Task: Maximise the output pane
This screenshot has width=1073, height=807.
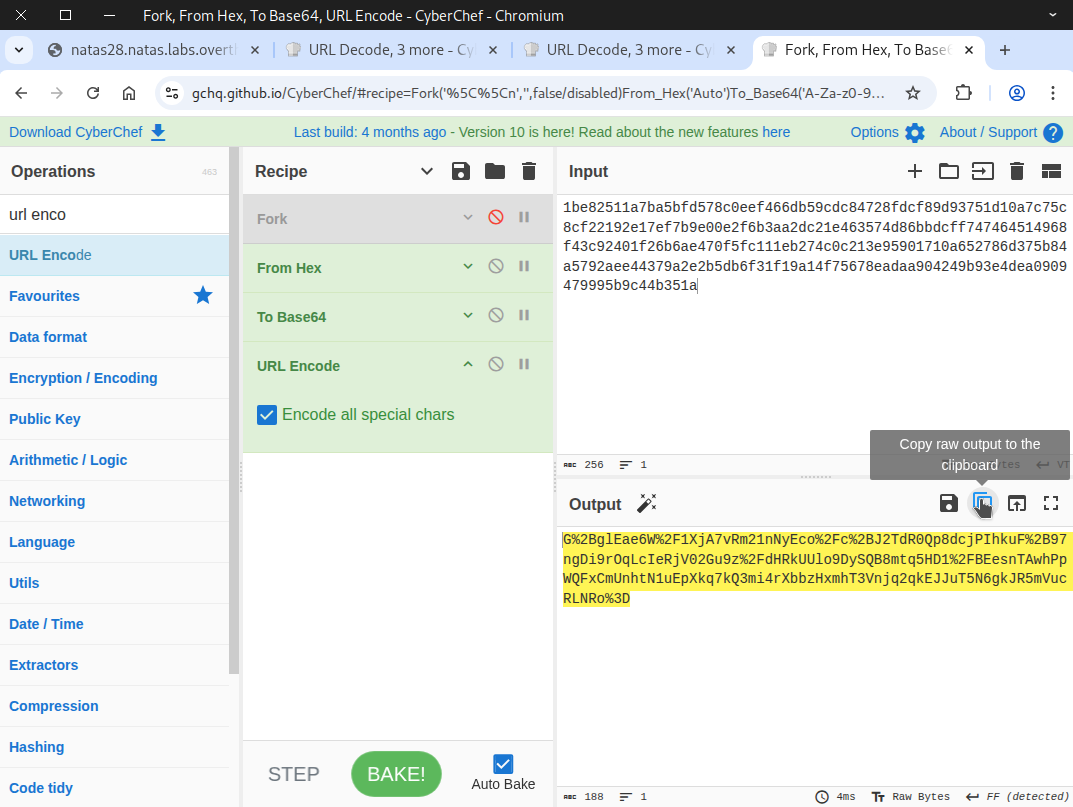Action: point(1051,504)
